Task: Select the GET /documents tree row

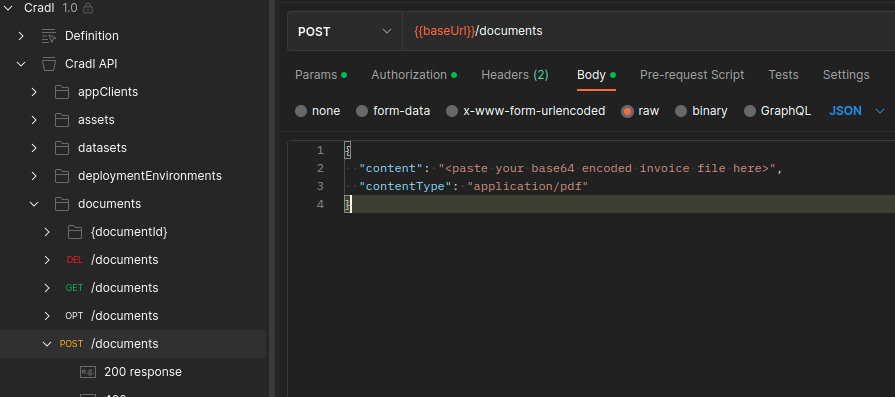Action: pos(133,288)
